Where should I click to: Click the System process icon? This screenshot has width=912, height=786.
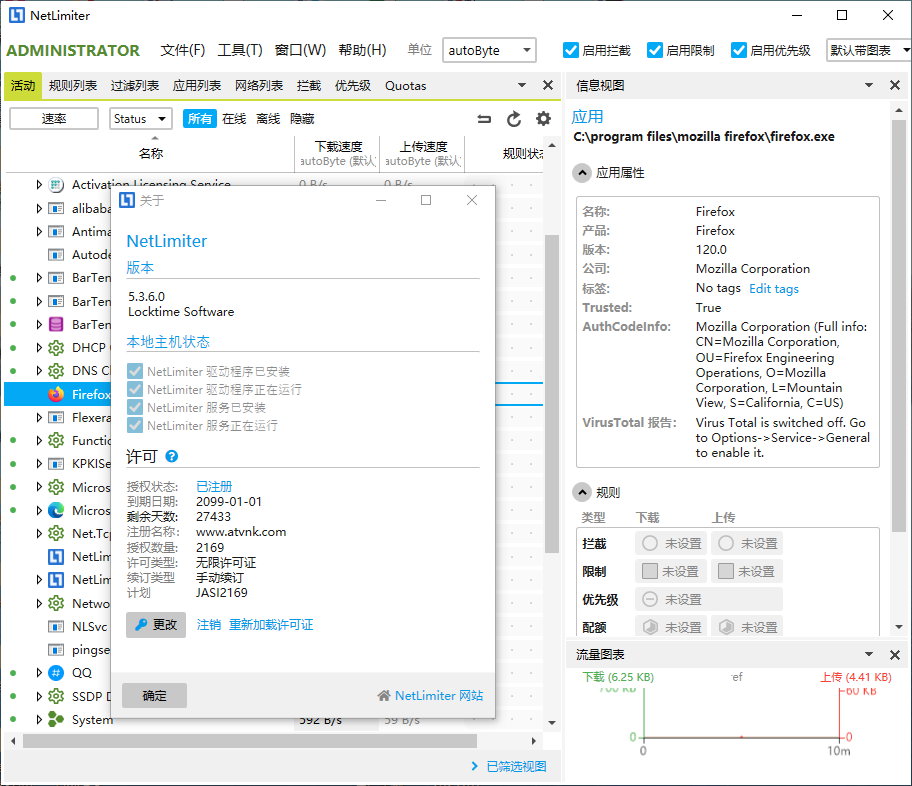(56, 720)
